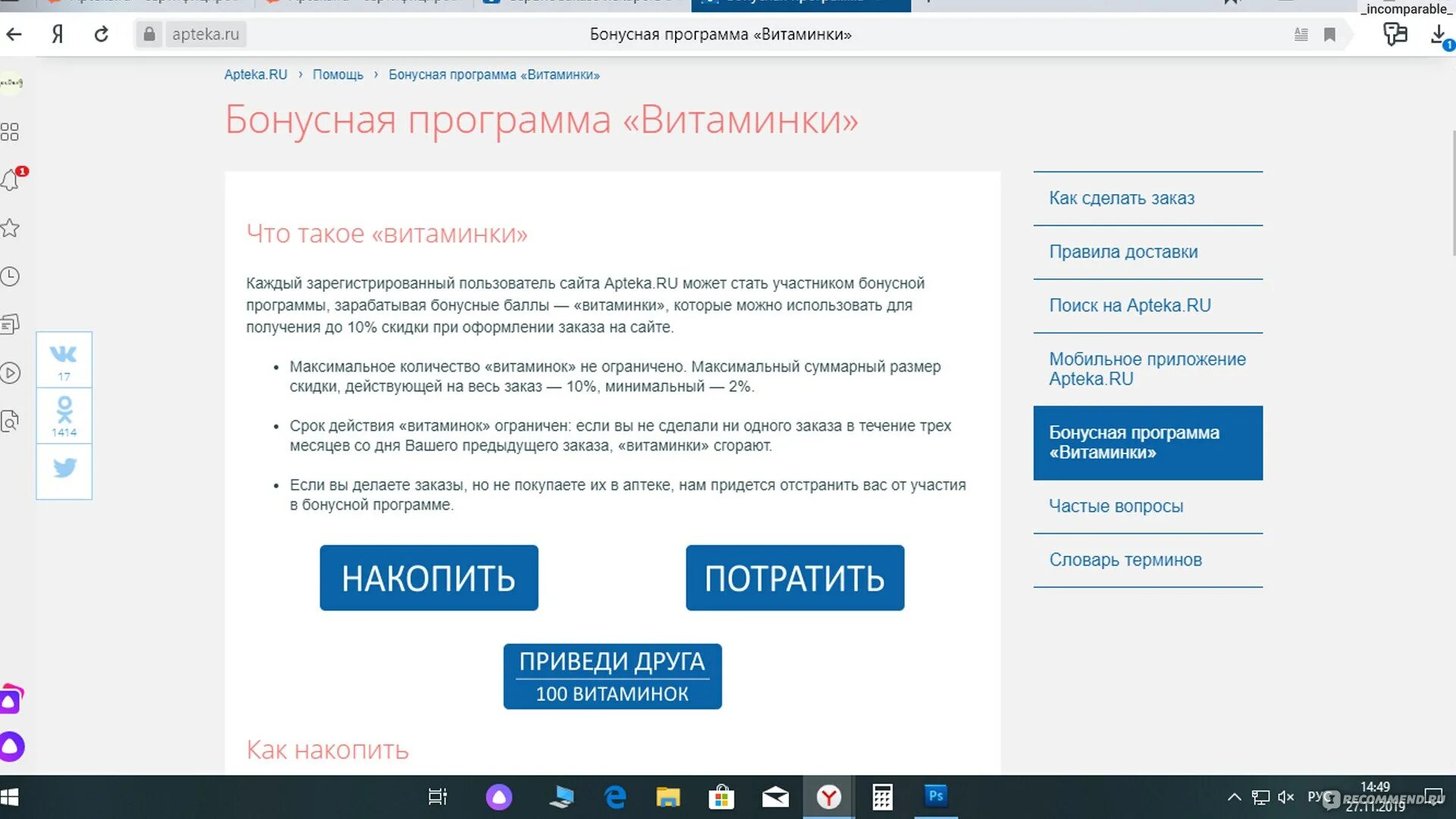Open notifications bell in the sidebar

tap(11, 180)
